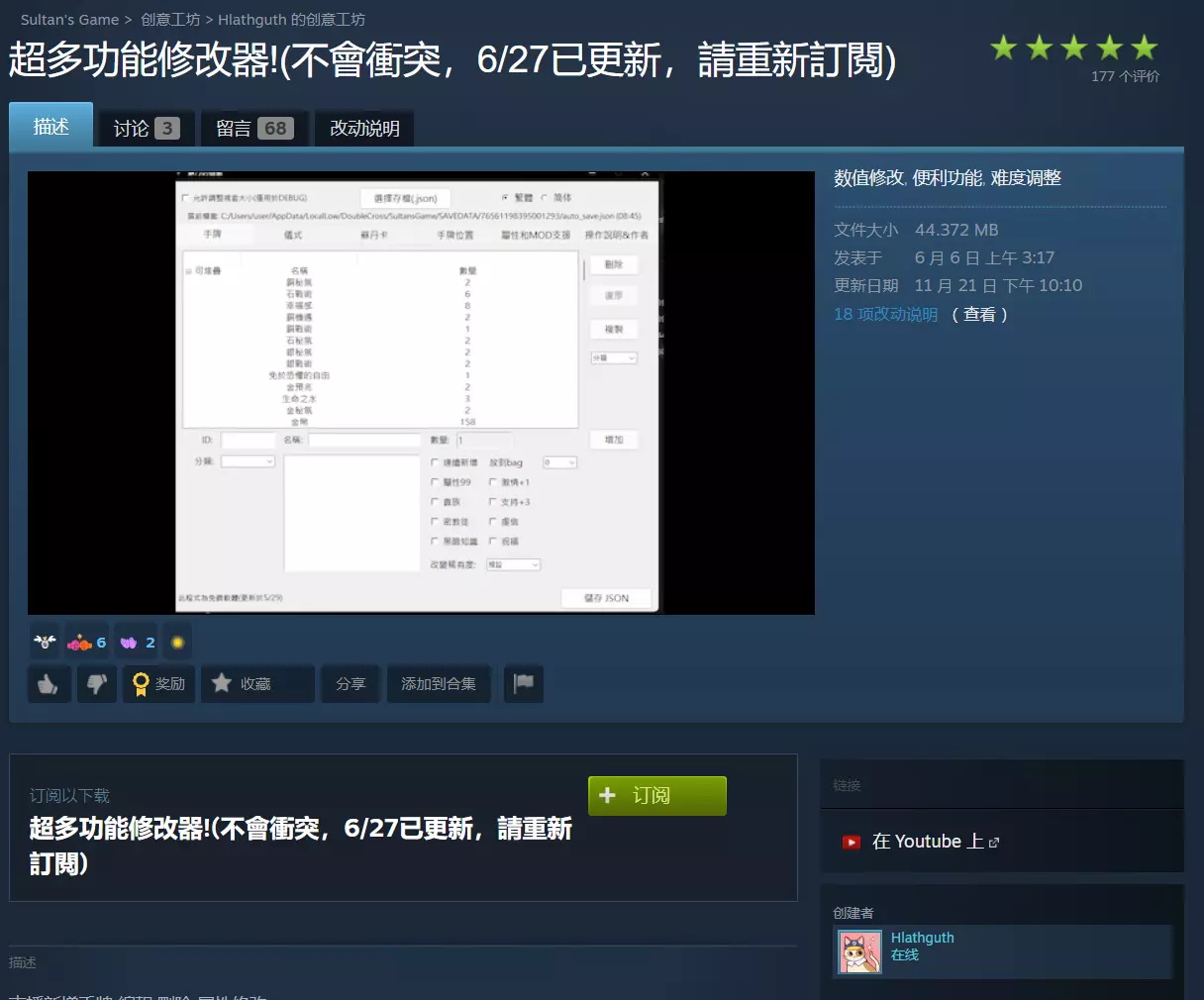Click the red YouTube play icon

coord(852,843)
